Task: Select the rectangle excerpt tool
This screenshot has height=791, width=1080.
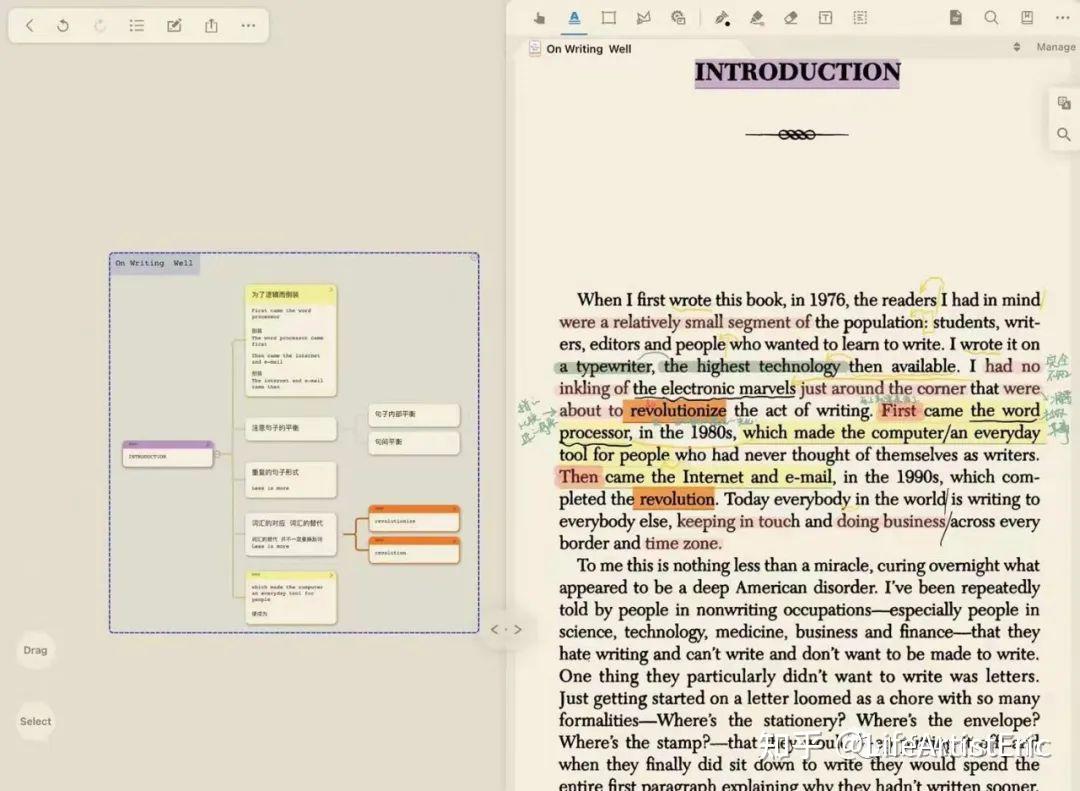Action: (x=609, y=18)
